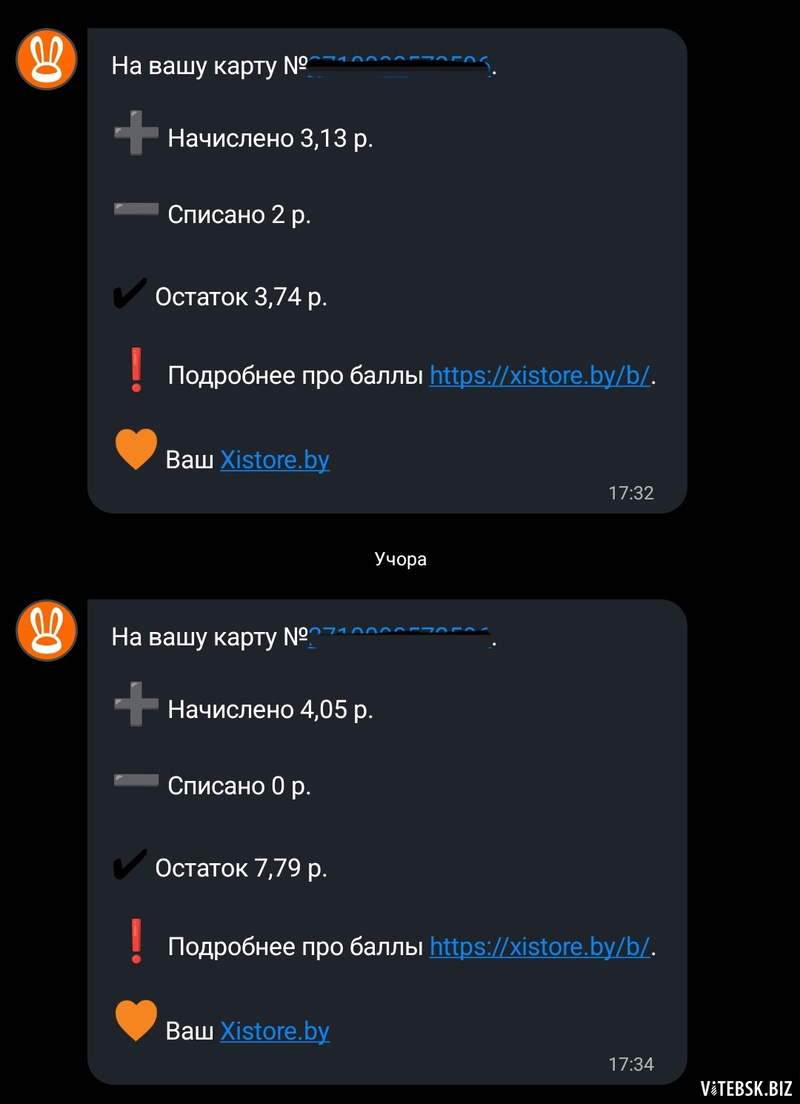Tap the orange heart in the first message
This screenshot has height=1104, width=800.
coord(136,450)
